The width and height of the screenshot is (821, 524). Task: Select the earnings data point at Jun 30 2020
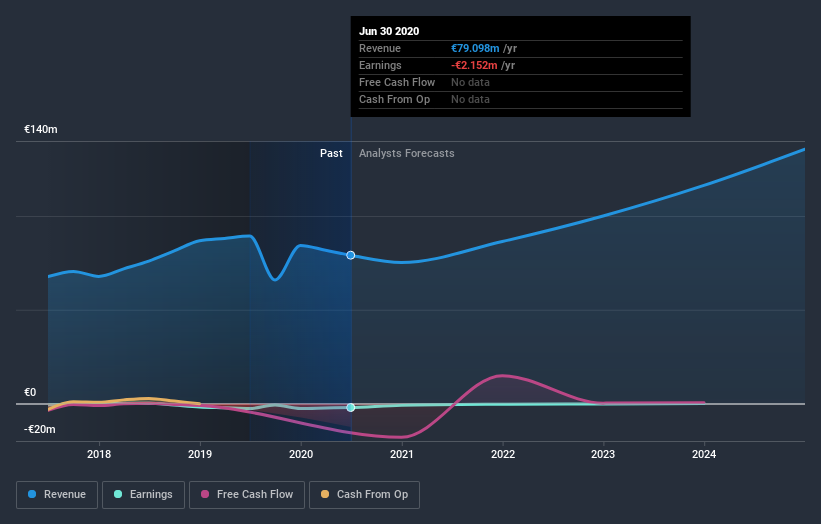(351, 407)
